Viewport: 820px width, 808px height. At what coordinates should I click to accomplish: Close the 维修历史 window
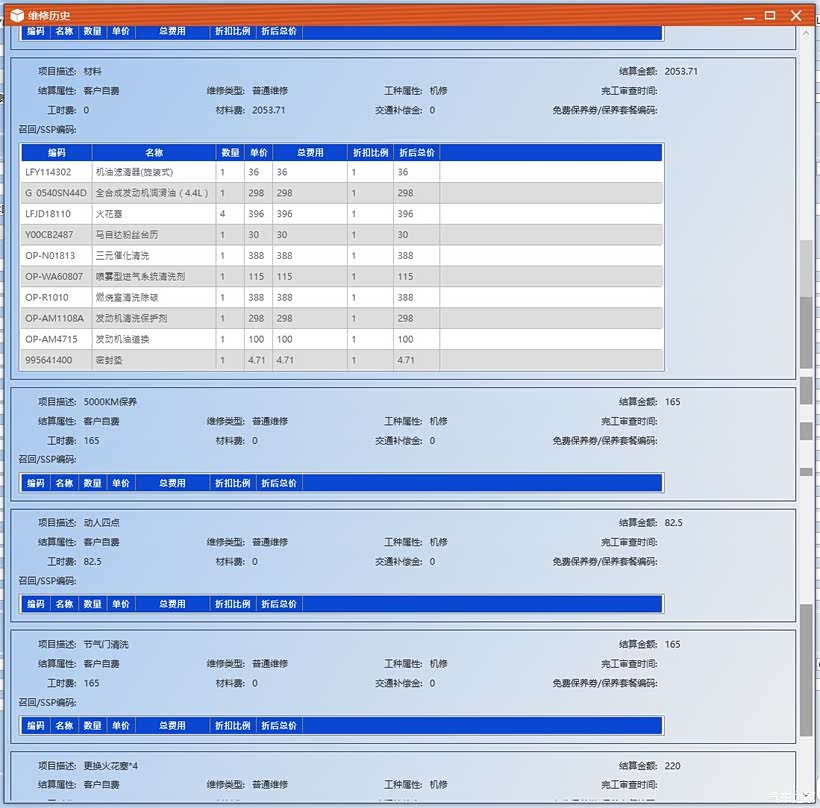coord(797,15)
